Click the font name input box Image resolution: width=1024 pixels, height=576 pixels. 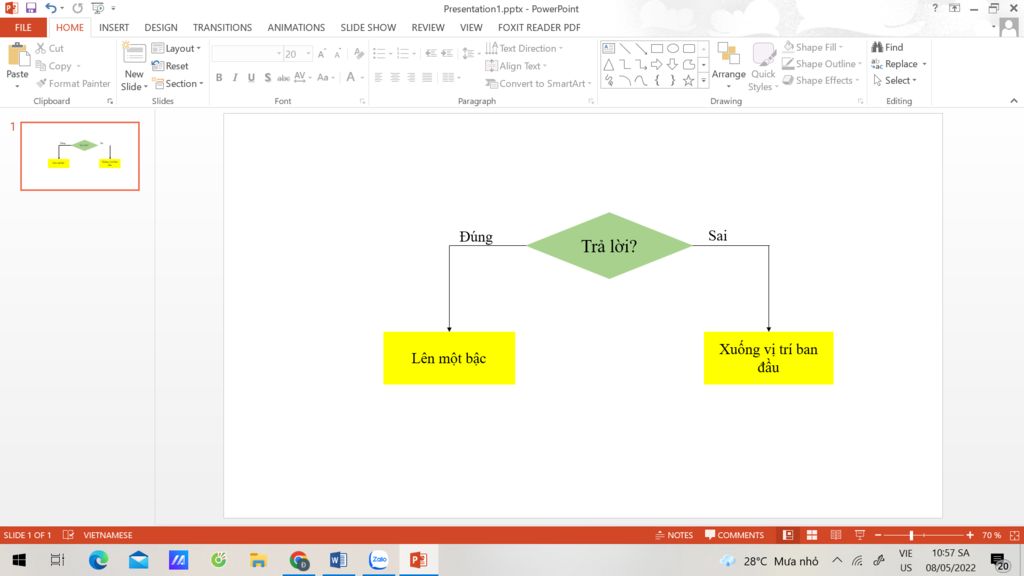tap(244, 54)
